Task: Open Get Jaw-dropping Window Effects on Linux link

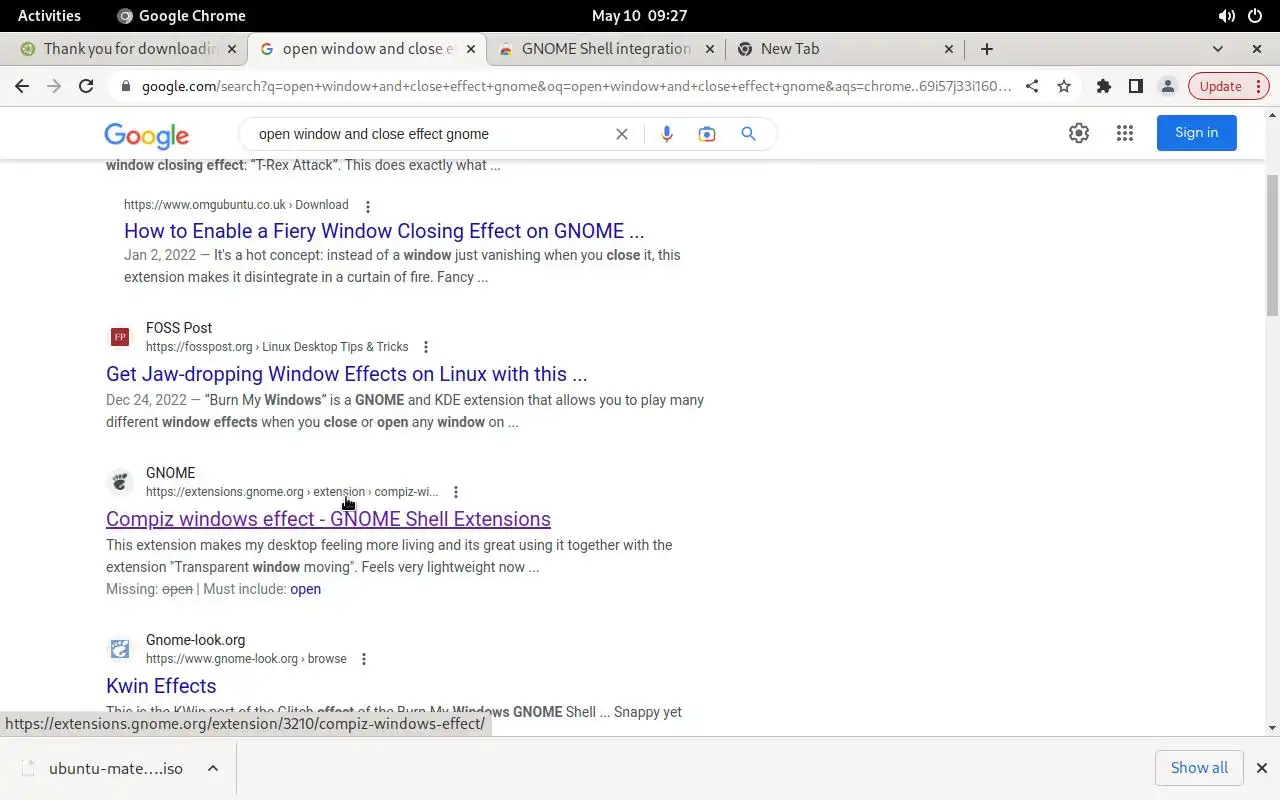Action: [346, 374]
